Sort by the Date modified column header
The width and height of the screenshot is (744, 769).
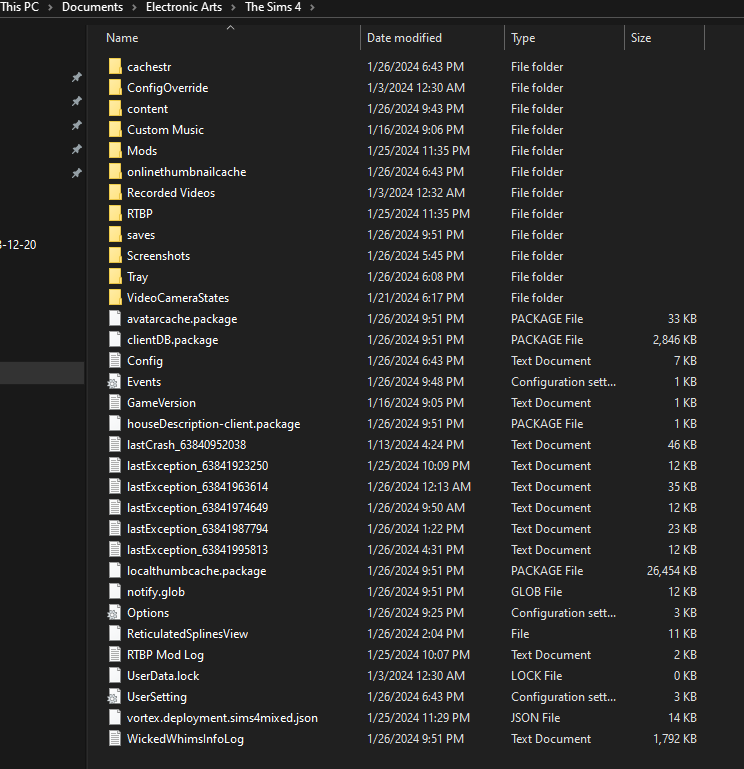404,38
